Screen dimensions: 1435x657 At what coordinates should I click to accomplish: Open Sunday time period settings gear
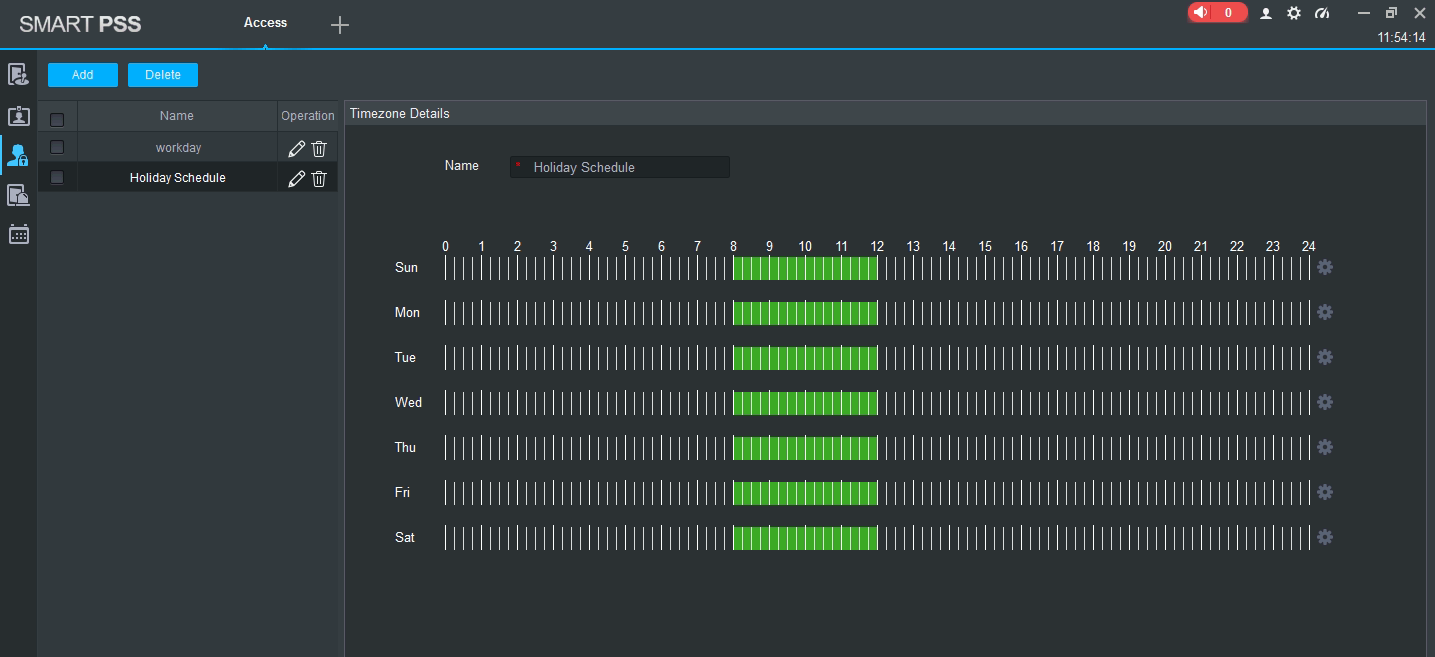[x=1325, y=267]
